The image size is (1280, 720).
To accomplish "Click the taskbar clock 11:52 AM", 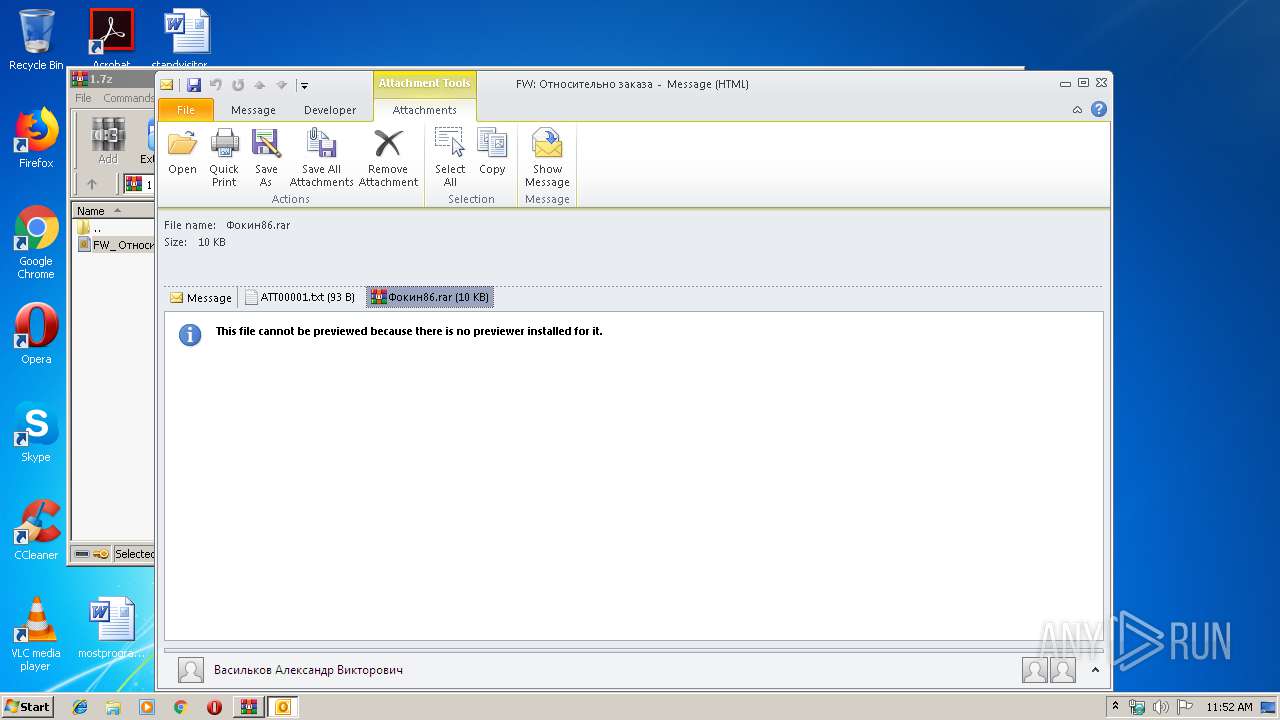I will (x=1229, y=707).
